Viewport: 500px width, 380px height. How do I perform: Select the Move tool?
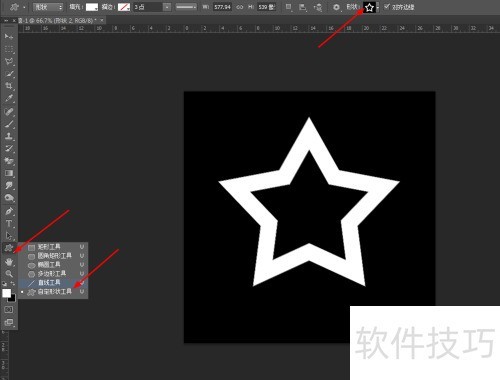(x=9, y=36)
